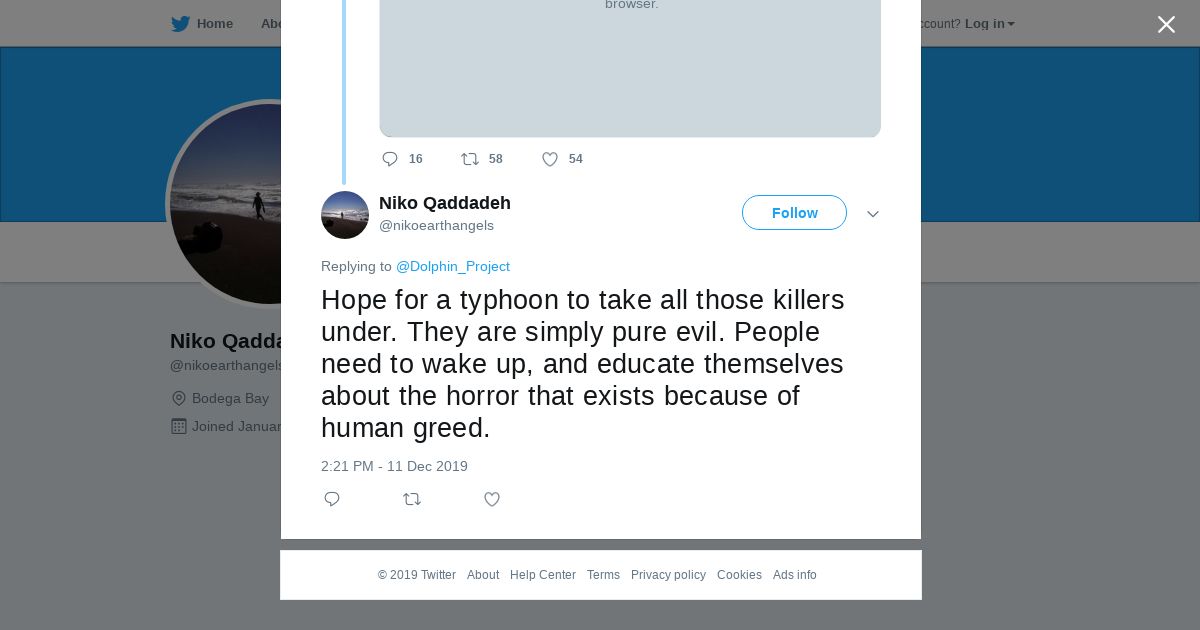Screen dimensions: 1200x630
Task: Open the Help Center footer link
Action: [x=543, y=575]
